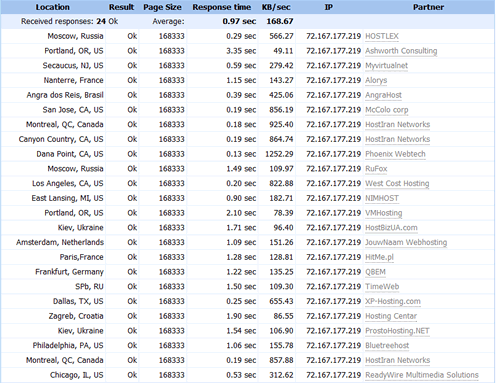Screen dimensions: 497x383
Task: Open the Ashworth Consulting partner link
Action: 401,51
